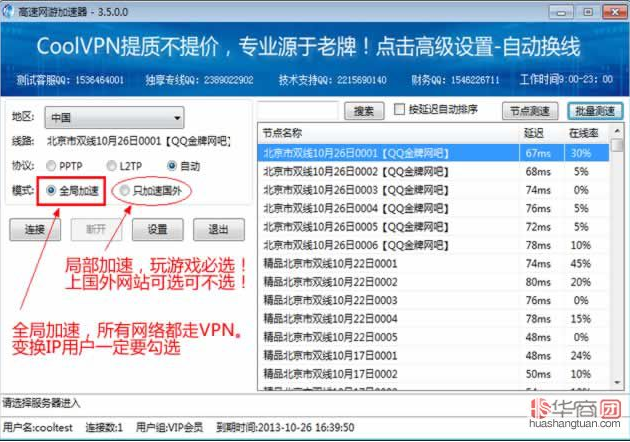Select node 北京市双线10月26日0001【QQ金牌网吧】
The height and width of the screenshot is (442, 630).
pyautogui.click(x=433, y=153)
